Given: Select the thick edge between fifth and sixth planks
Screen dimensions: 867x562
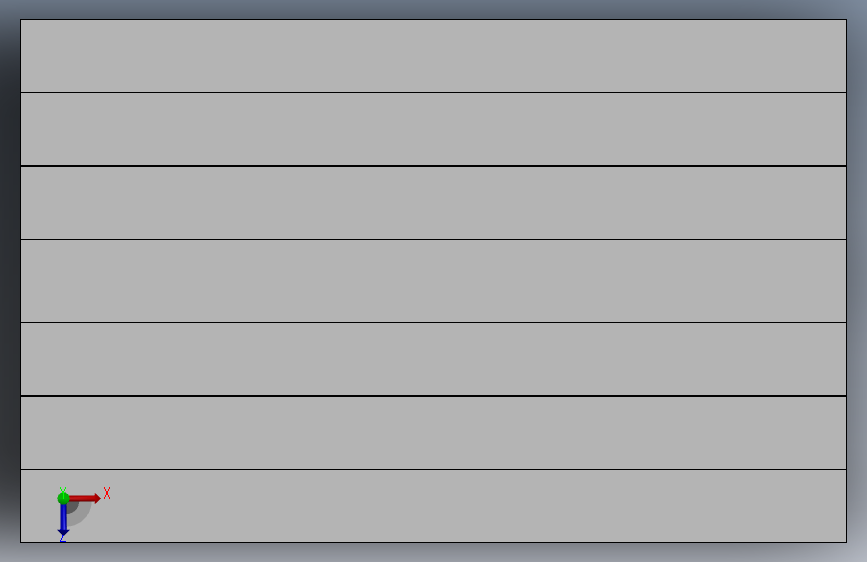Looking at the screenshot, I should (x=433, y=396).
